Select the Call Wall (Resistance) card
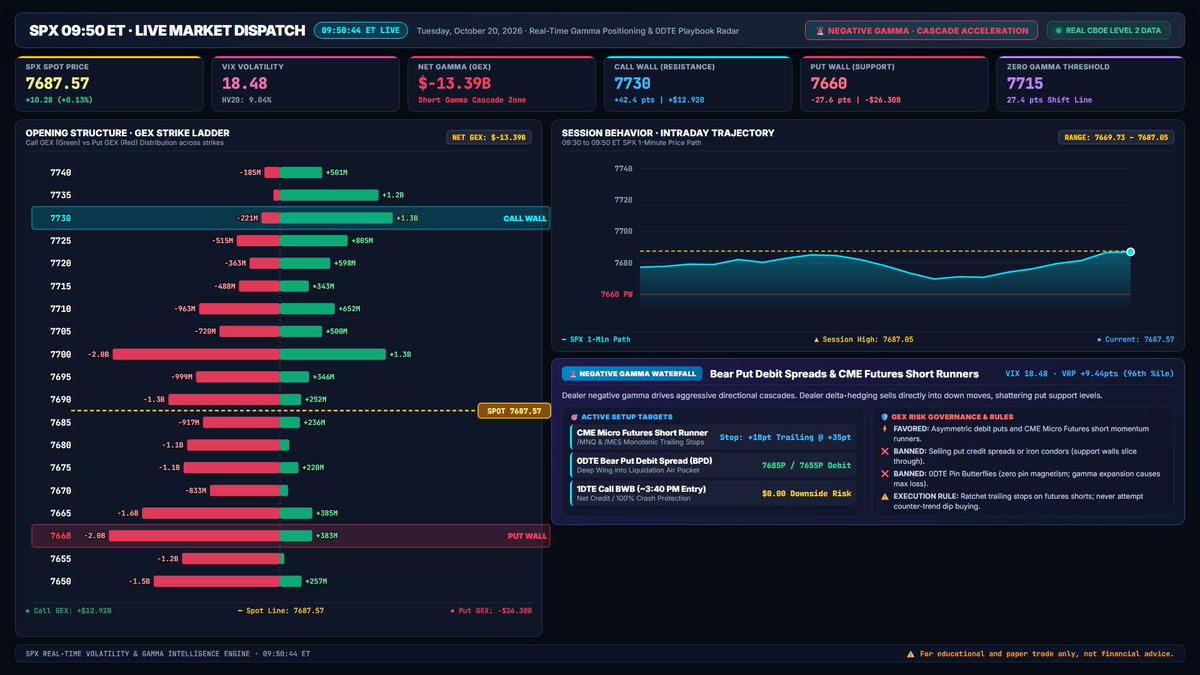1200x675 pixels. pos(697,83)
